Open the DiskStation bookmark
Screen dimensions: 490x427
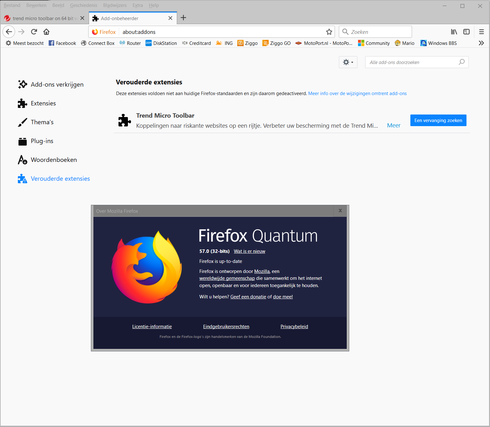click(x=161, y=43)
